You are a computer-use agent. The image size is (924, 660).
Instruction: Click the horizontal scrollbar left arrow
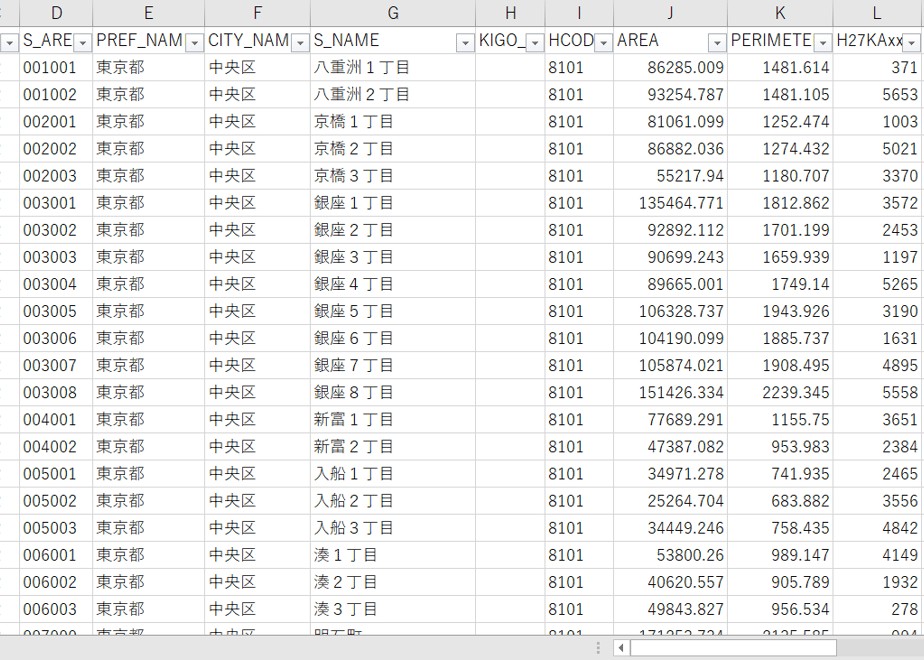tap(621, 648)
